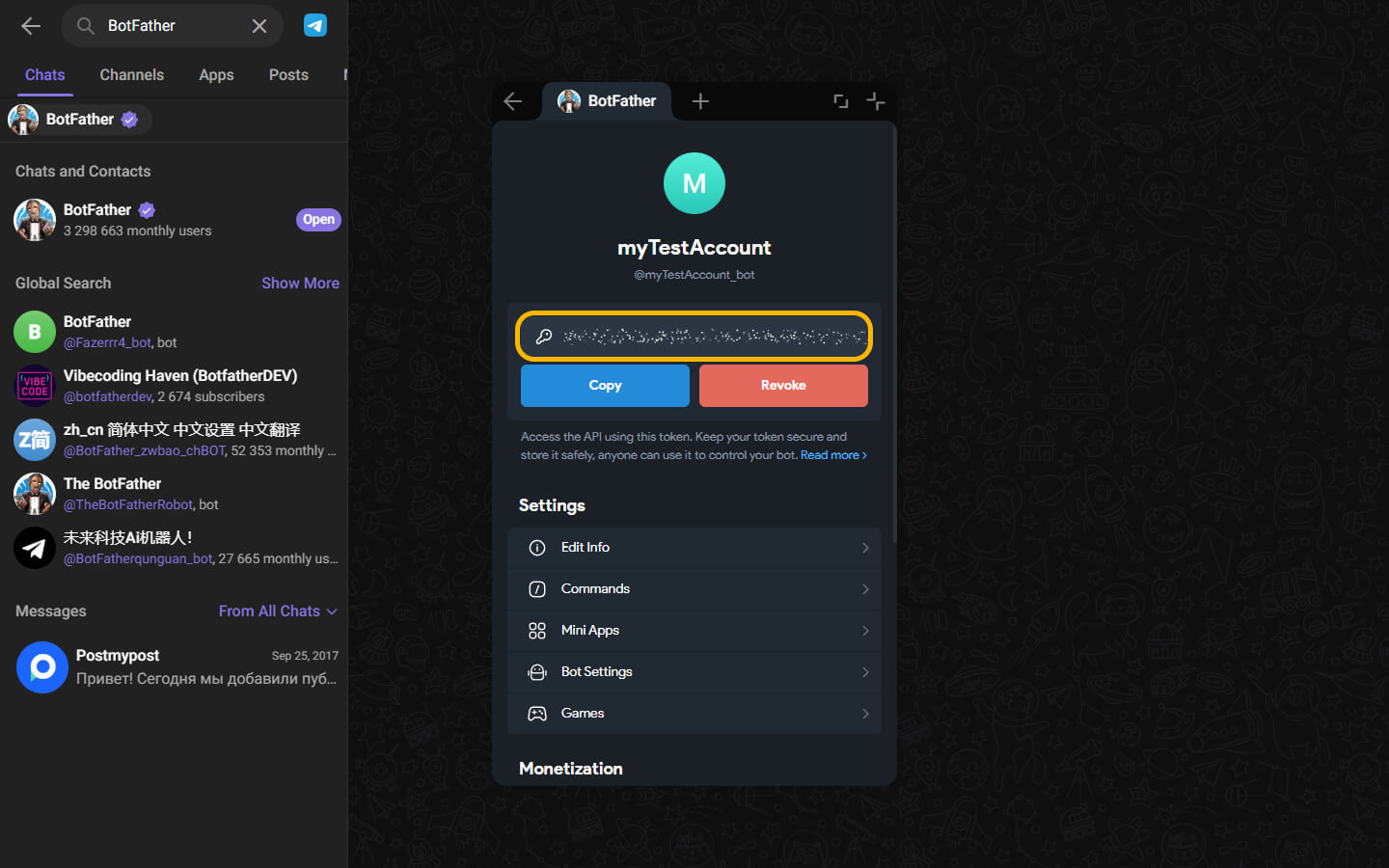1389x868 pixels.
Task: Open the From All Chats dropdown
Action: 278,611
